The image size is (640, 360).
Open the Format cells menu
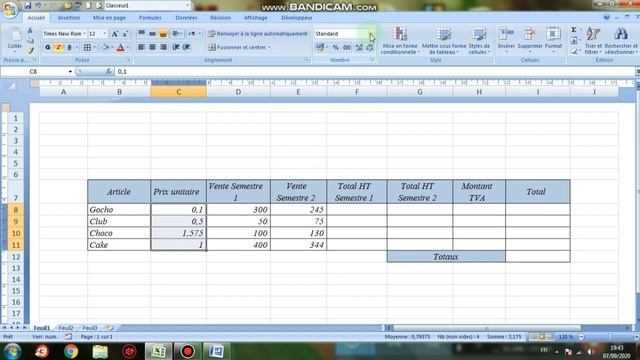(x=553, y=40)
